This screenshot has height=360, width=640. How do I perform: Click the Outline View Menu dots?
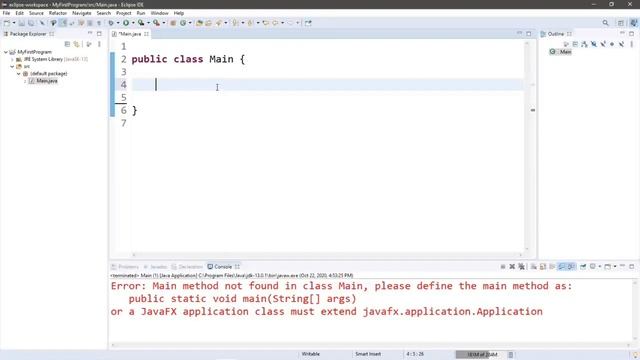[631, 44]
